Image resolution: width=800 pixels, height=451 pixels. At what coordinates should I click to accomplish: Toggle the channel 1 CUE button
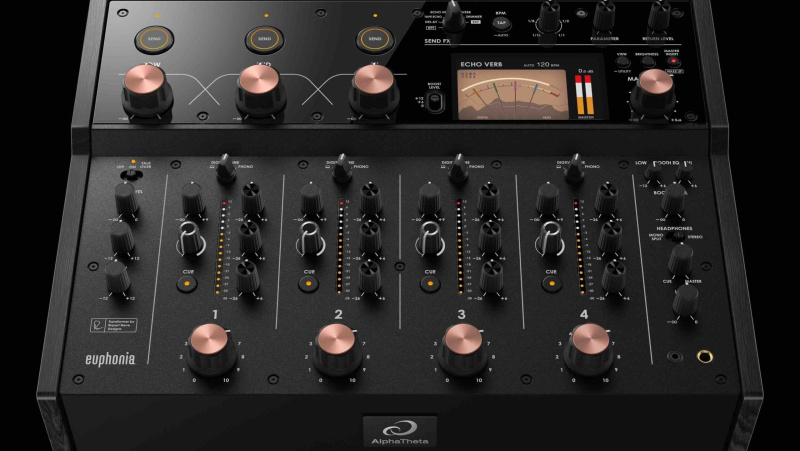pyautogui.click(x=187, y=283)
